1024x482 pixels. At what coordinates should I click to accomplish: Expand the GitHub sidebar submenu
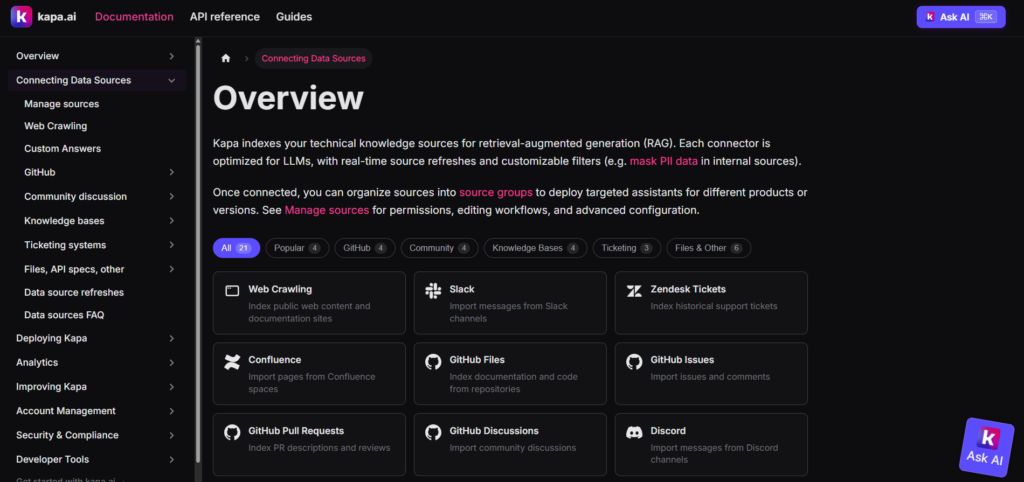172,173
